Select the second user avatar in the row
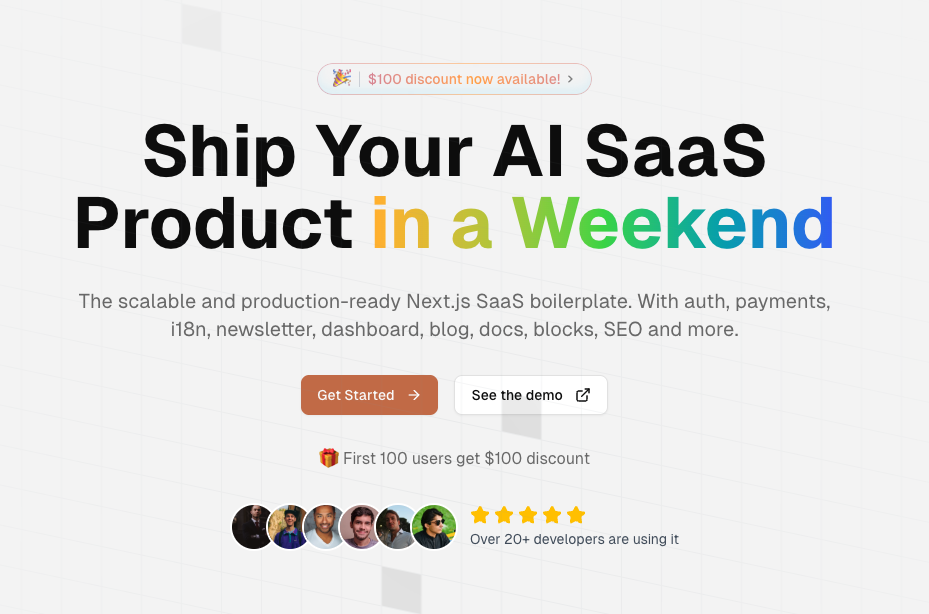 click(289, 527)
